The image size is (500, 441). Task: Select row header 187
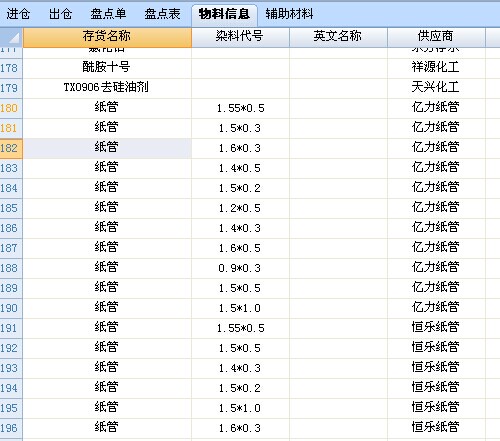pyautogui.click(x=11, y=248)
